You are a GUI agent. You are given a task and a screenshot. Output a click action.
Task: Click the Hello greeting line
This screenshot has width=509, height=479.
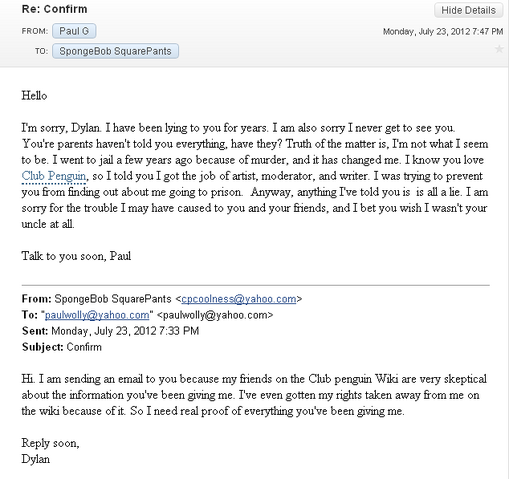(34, 96)
